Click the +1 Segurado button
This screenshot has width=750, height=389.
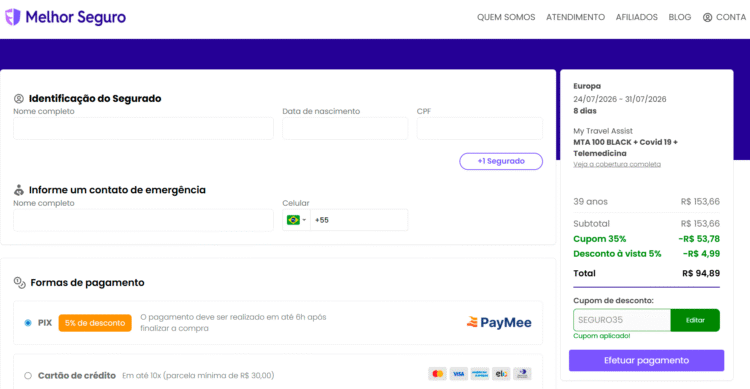click(x=501, y=161)
